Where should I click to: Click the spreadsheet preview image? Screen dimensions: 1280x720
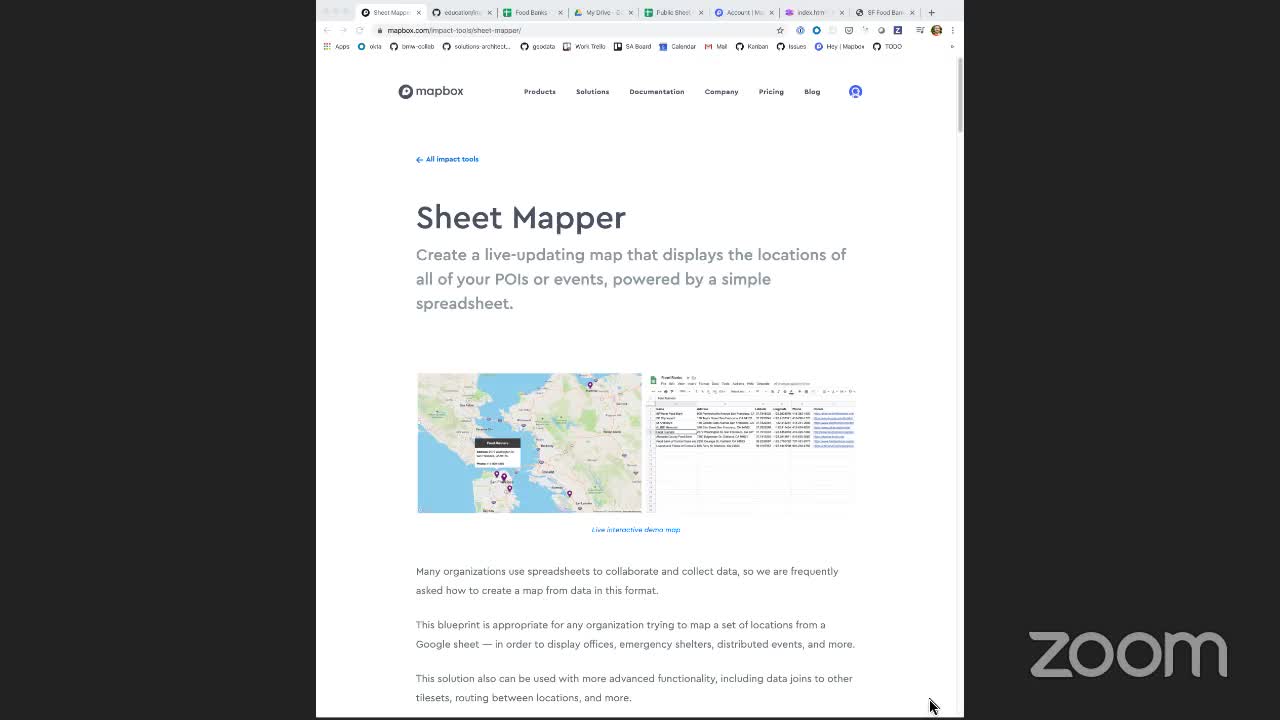(x=752, y=443)
